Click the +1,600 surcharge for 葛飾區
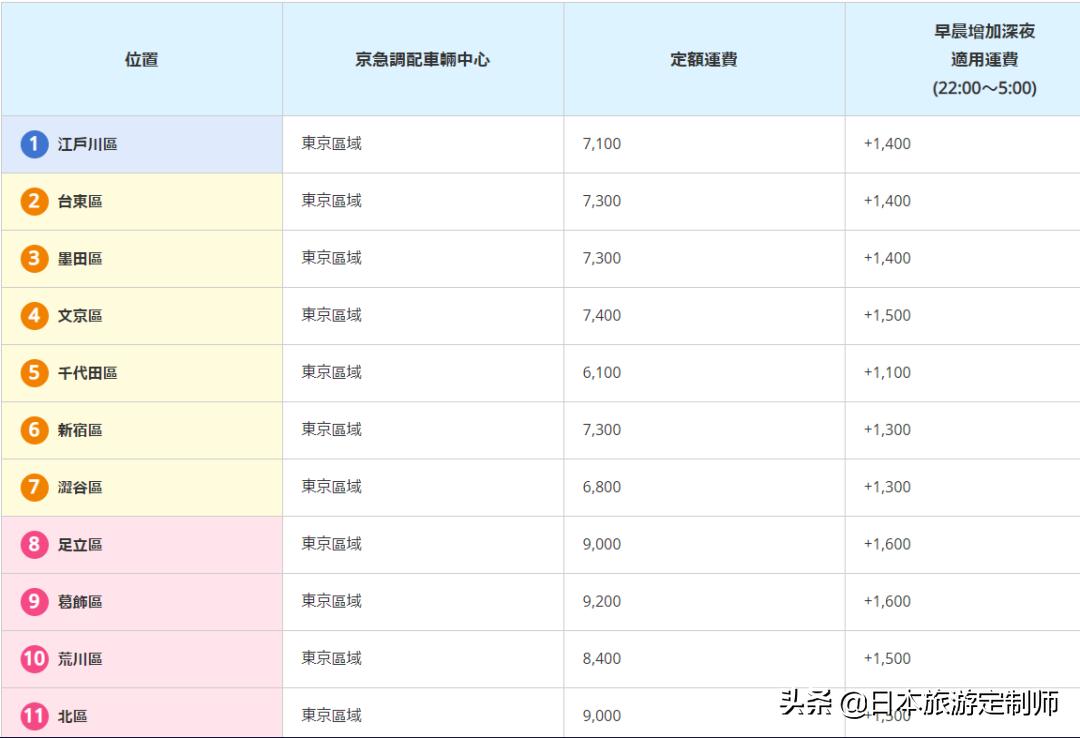The height and width of the screenshot is (738, 1080). coord(889,601)
